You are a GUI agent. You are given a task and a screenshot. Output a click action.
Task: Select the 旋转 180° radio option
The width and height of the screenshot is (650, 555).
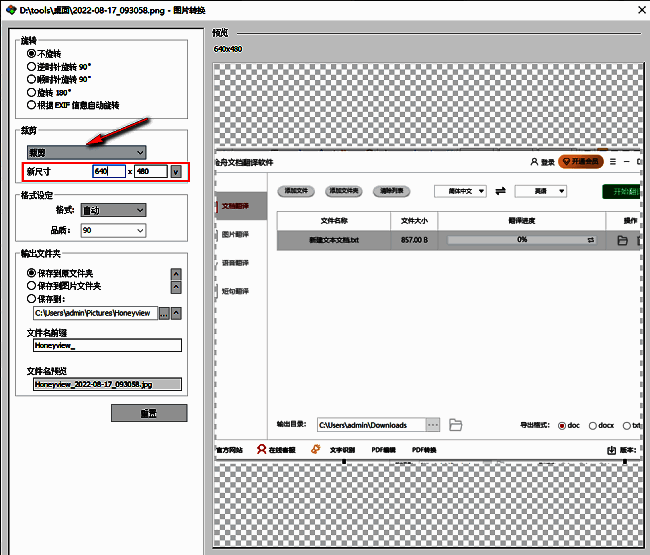tap(31, 92)
